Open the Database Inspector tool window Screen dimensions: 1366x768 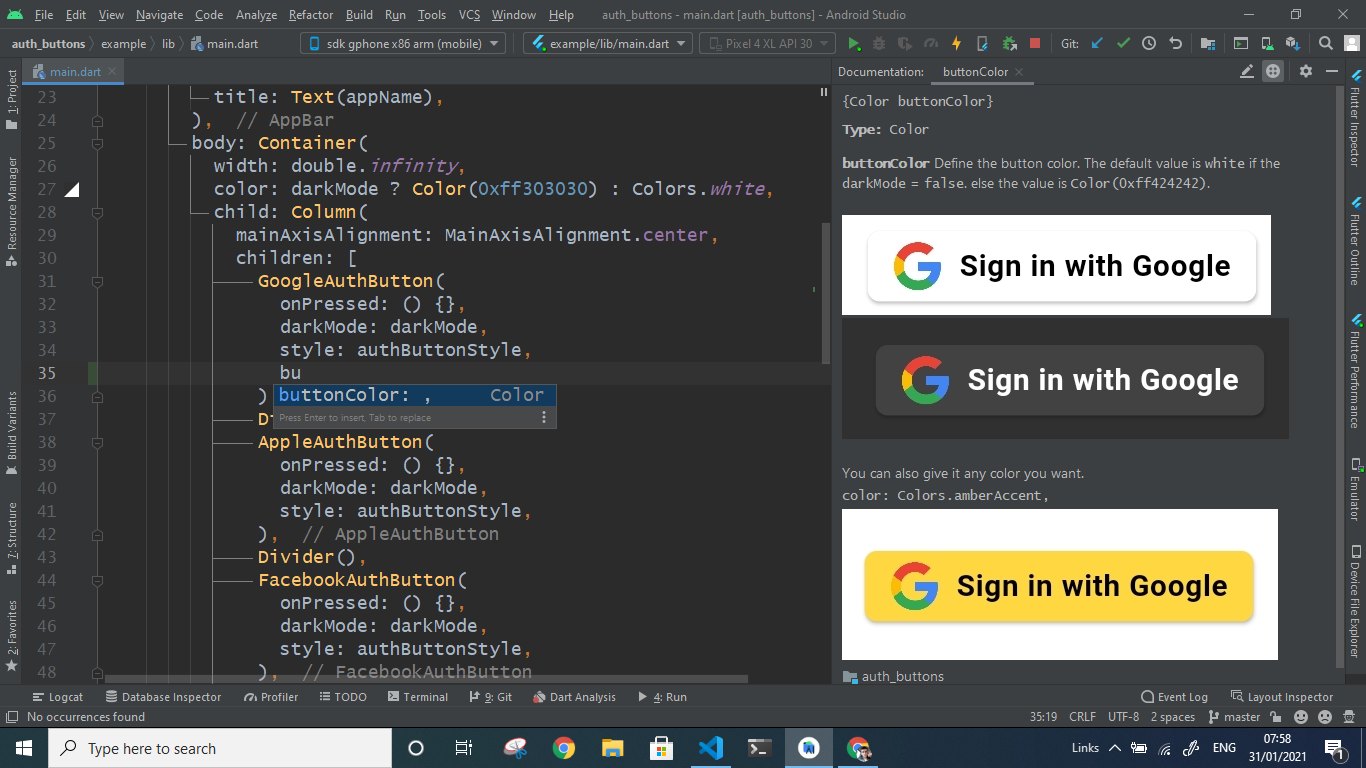[x=163, y=697]
